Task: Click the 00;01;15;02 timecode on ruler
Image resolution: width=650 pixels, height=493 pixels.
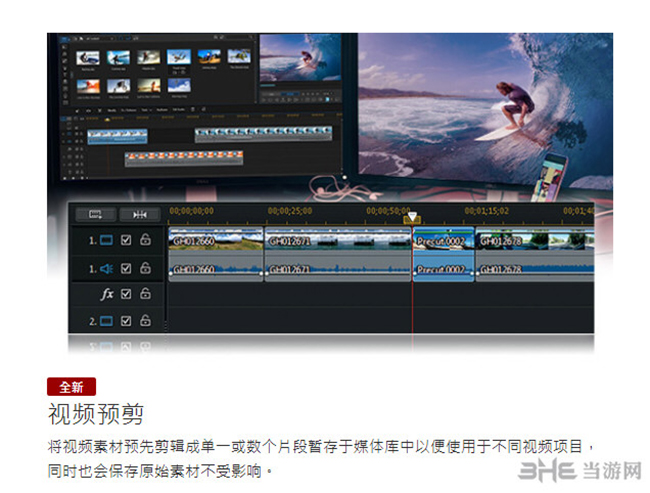Action: [x=487, y=211]
